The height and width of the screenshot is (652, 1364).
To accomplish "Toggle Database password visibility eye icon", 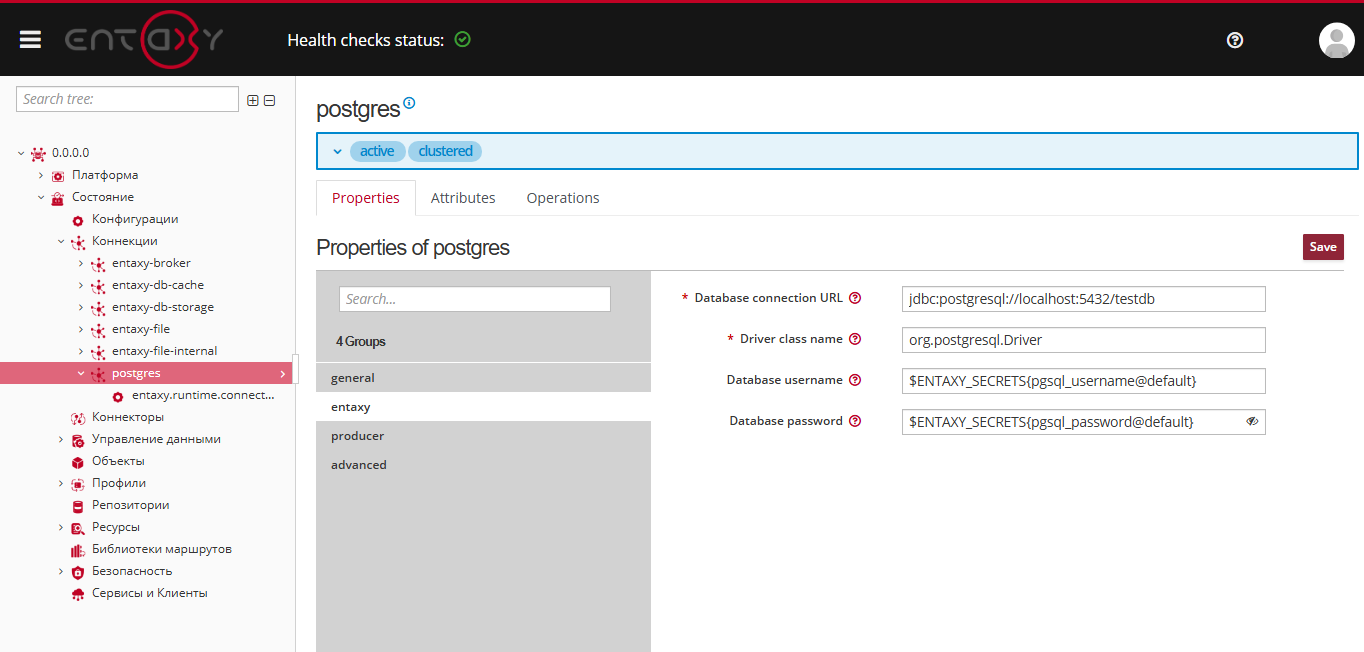I will (x=1252, y=422).
